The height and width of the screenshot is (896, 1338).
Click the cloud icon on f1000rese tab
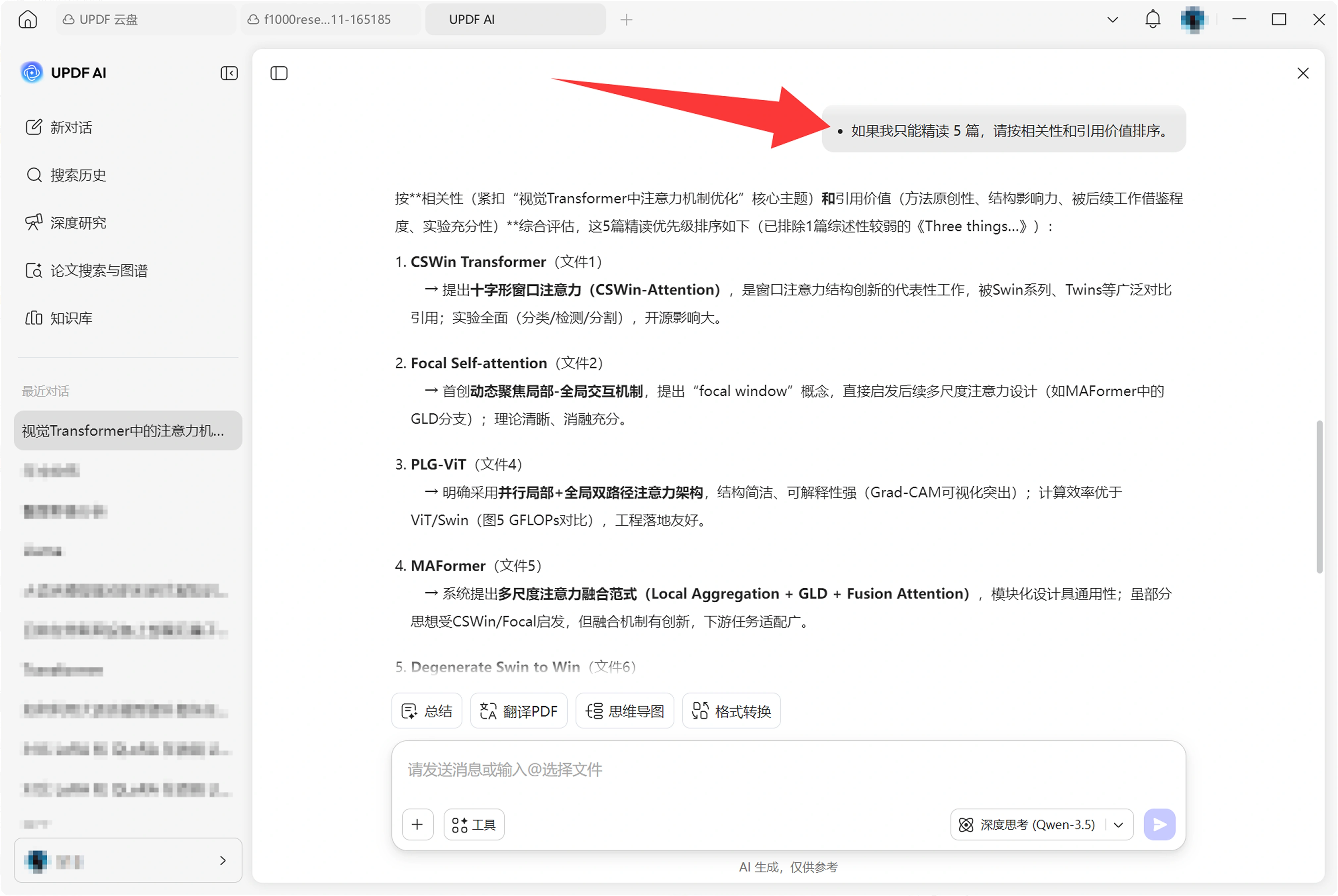pyautogui.click(x=253, y=20)
